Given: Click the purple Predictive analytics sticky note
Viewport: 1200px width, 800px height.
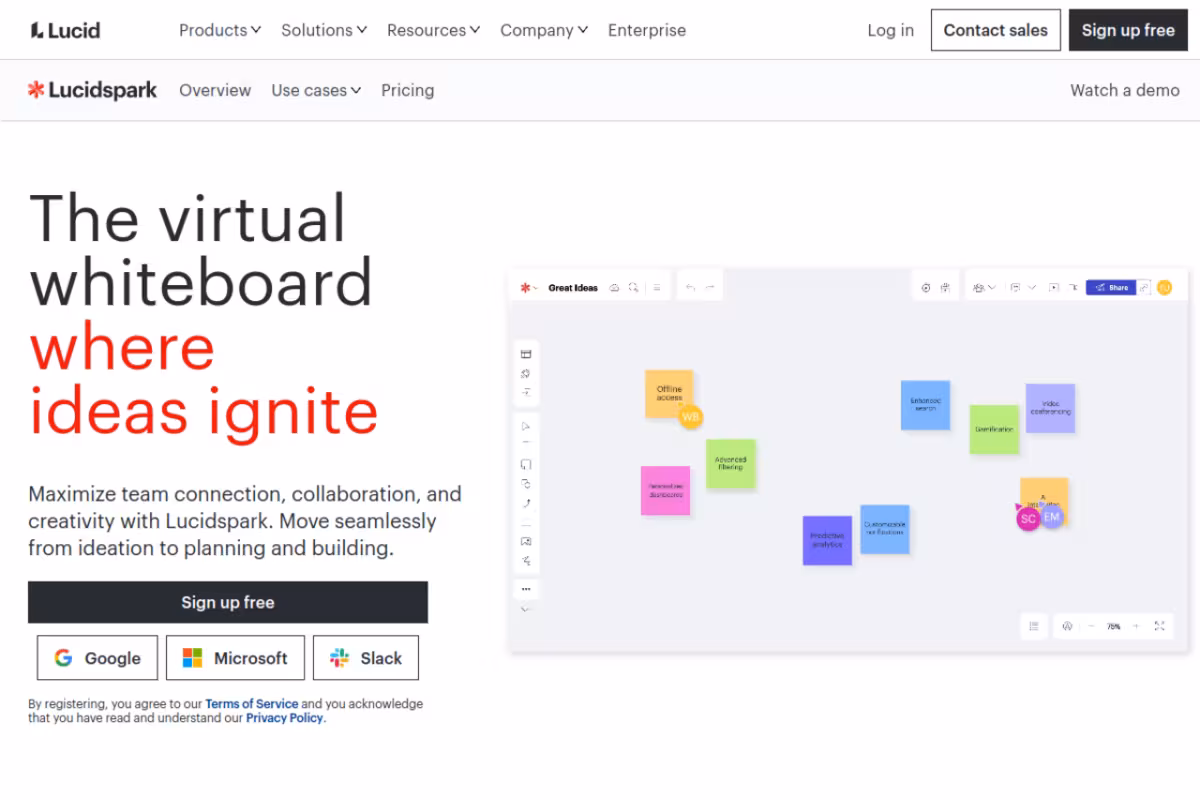Looking at the screenshot, I should (x=827, y=540).
